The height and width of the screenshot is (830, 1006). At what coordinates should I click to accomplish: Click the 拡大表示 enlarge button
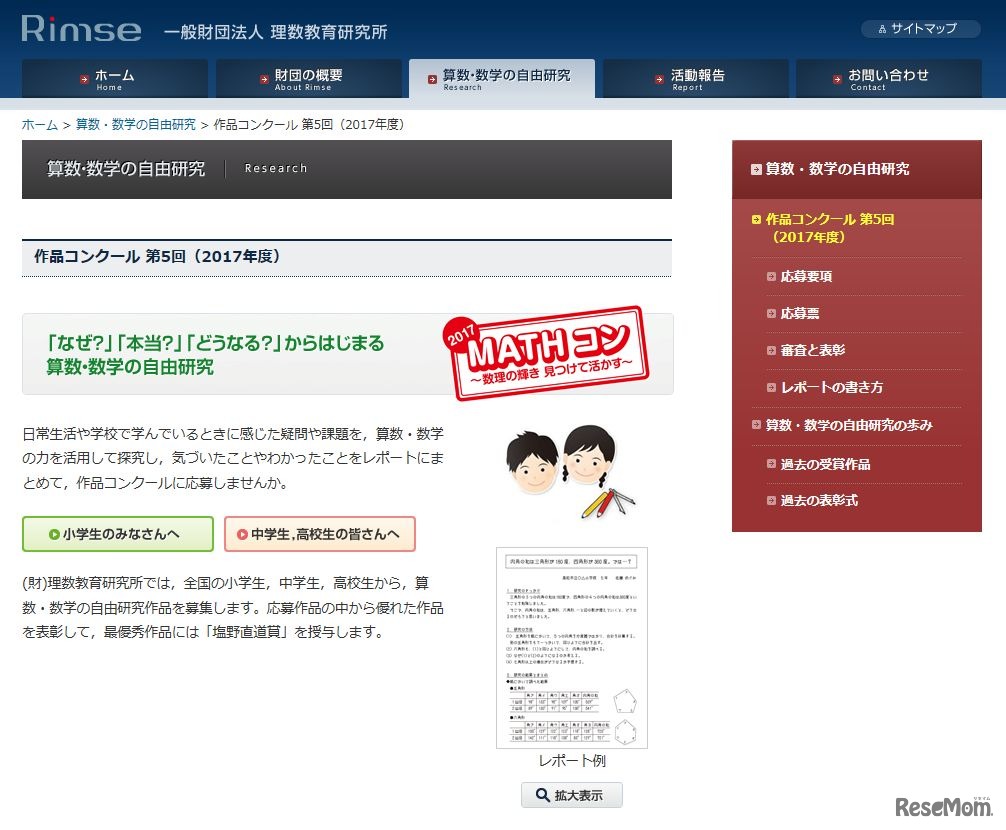tap(572, 795)
